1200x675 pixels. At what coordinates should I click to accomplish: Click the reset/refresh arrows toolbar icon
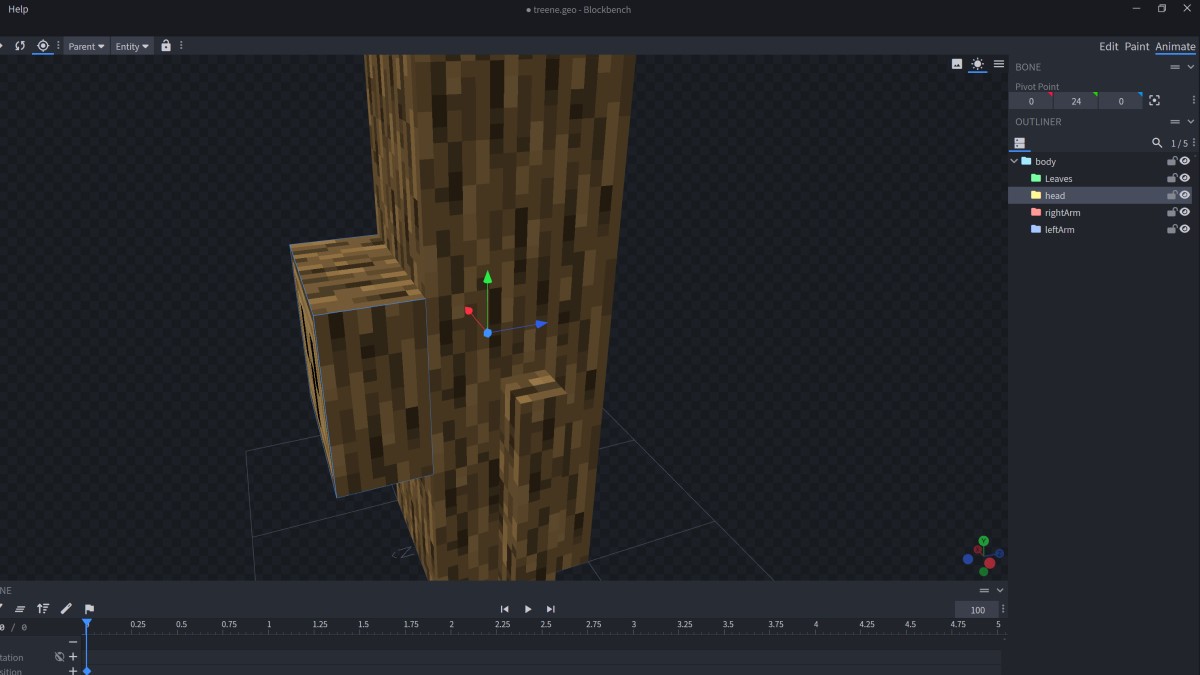pos(20,46)
